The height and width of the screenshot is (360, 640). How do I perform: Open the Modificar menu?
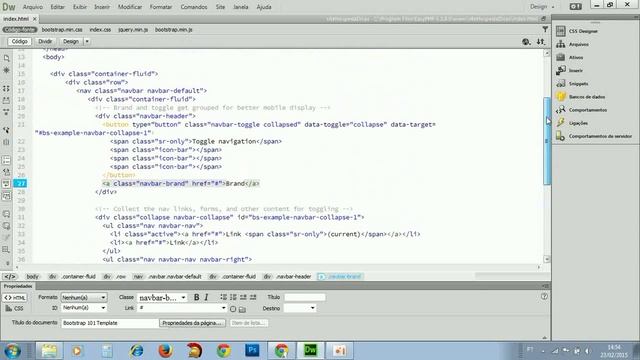[x=130, y=7]
